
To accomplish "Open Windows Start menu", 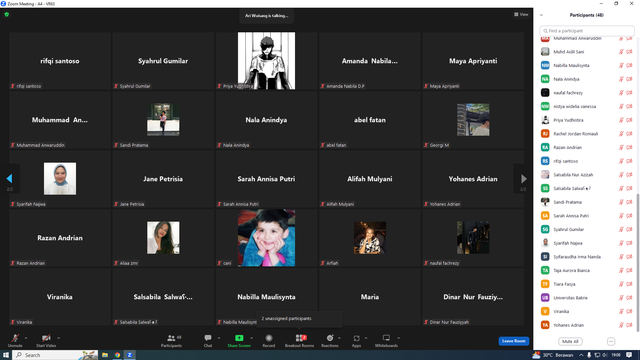I will click(x=6, y=355).
